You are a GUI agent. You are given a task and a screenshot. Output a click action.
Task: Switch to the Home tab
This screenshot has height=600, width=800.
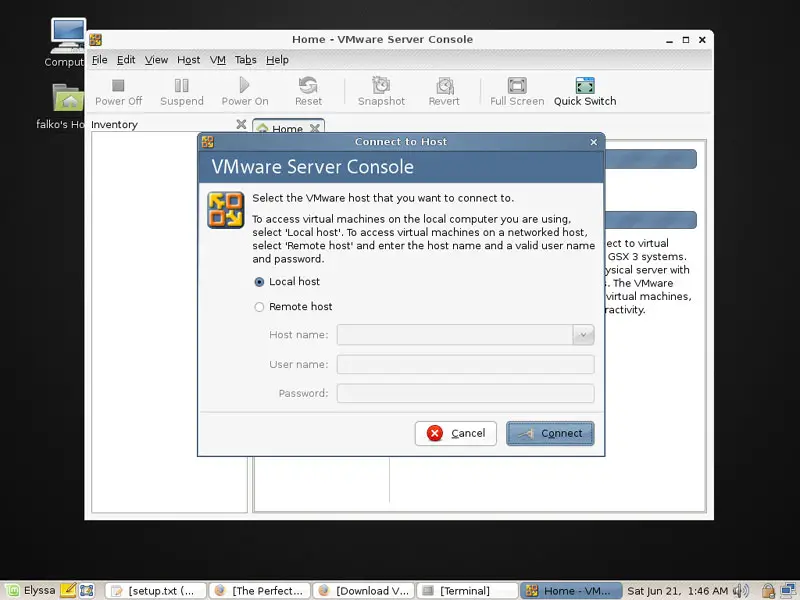coord(287,128)
